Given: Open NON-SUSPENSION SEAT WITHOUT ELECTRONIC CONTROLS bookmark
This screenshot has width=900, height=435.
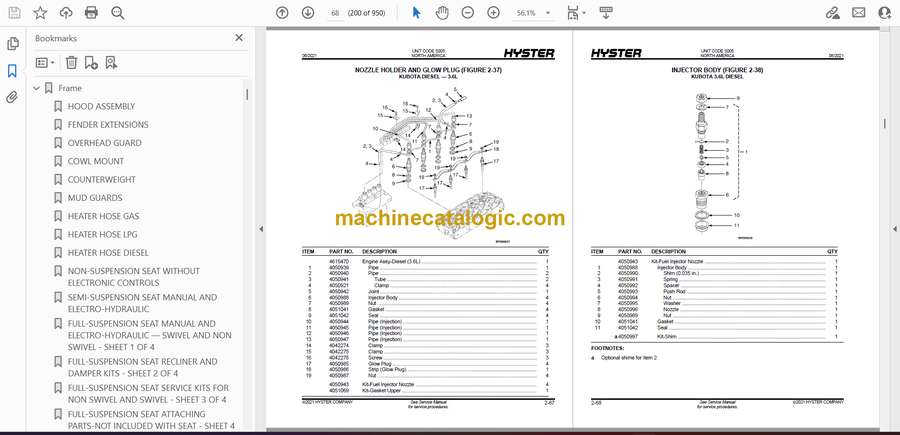Looking at the screenshot, I should (134, 277).
